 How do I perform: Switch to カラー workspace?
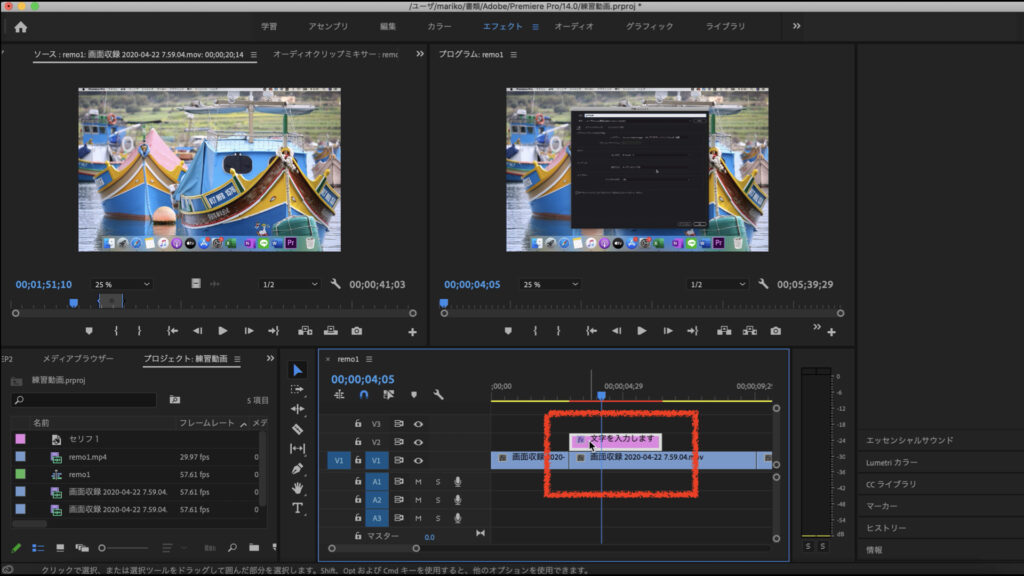click(x=440, y=27)
